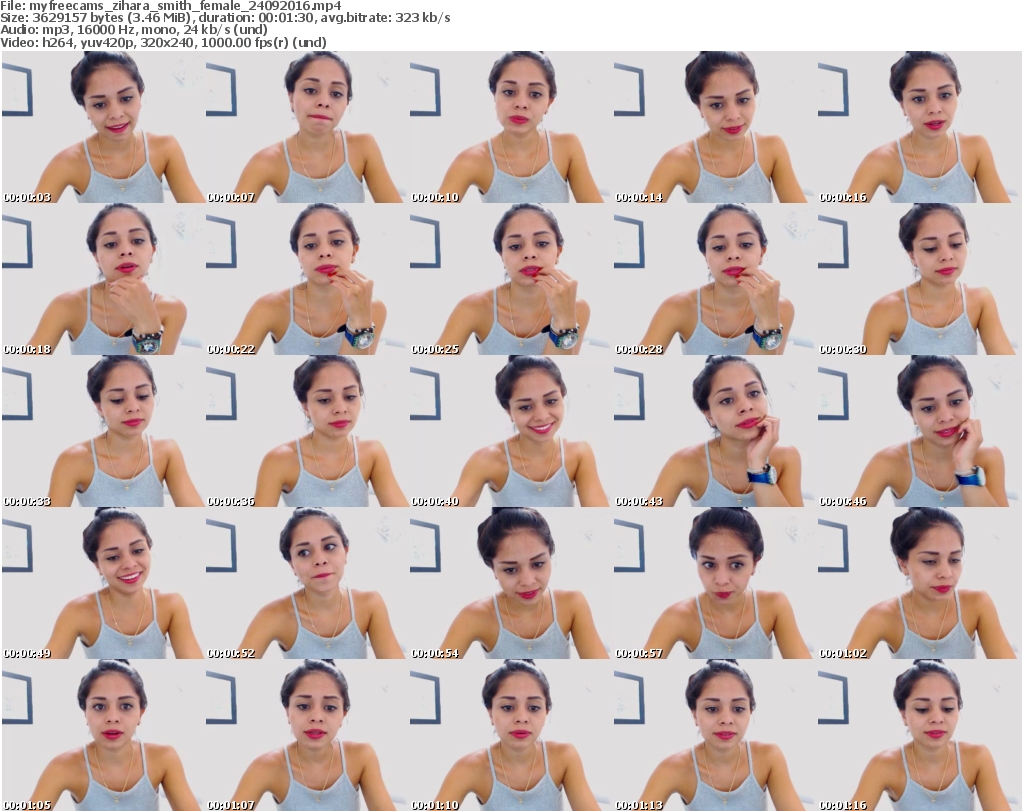Click the frame stamped 00:00:18
The width and height of the screenshot is (1024, 811).
coord(103,280)
